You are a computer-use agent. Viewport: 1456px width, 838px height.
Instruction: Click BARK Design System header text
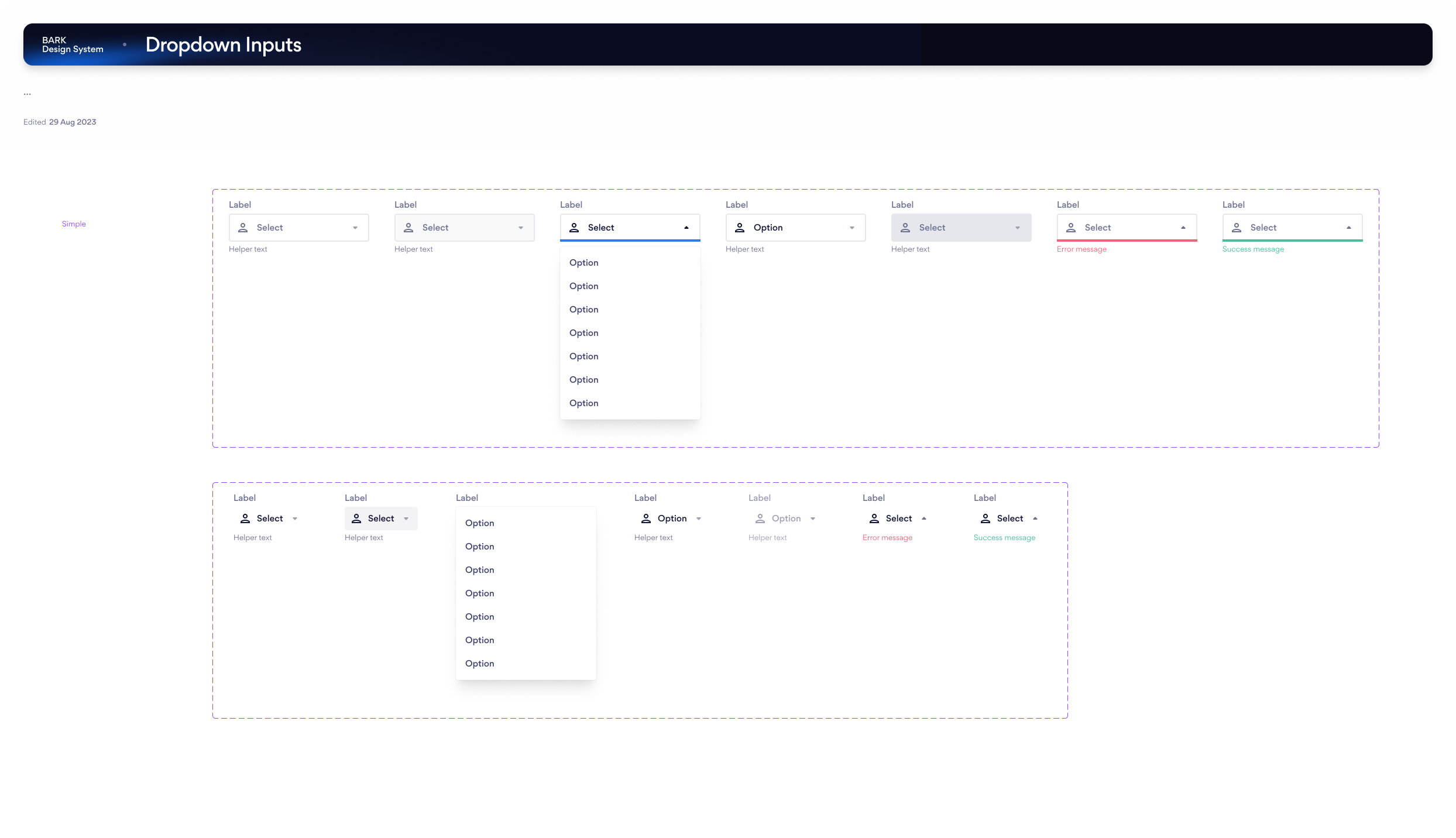73,44
